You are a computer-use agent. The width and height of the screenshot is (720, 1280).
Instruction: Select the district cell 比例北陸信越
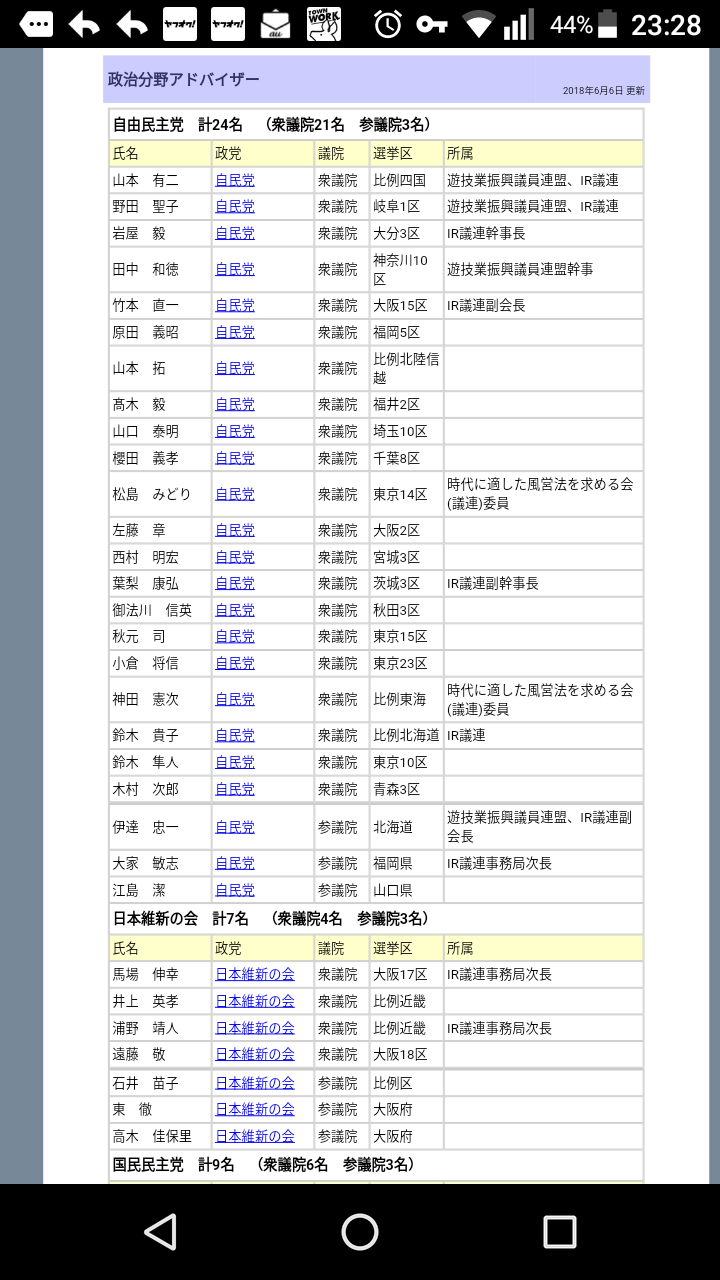pos(406,368)
